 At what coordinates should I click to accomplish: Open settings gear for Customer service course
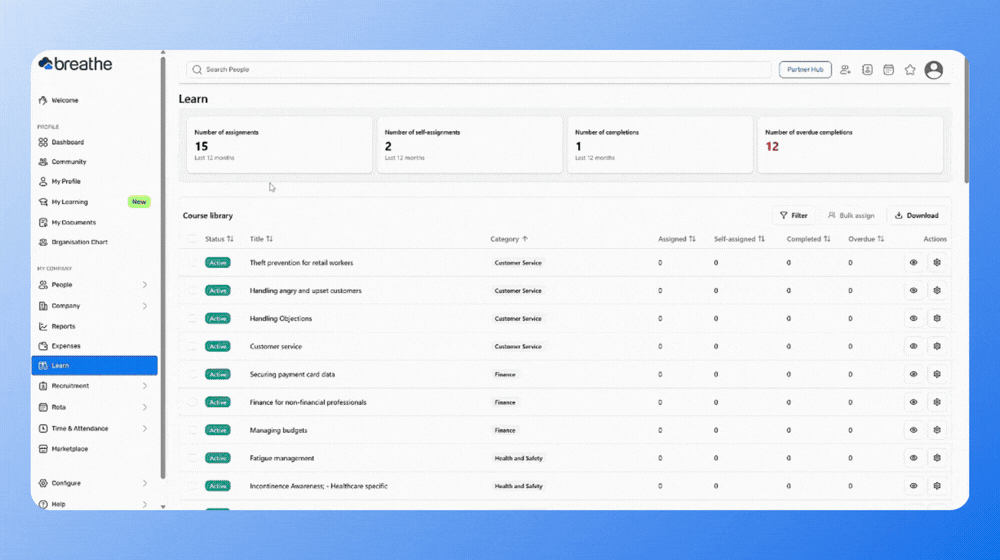(x=937, y=346)
